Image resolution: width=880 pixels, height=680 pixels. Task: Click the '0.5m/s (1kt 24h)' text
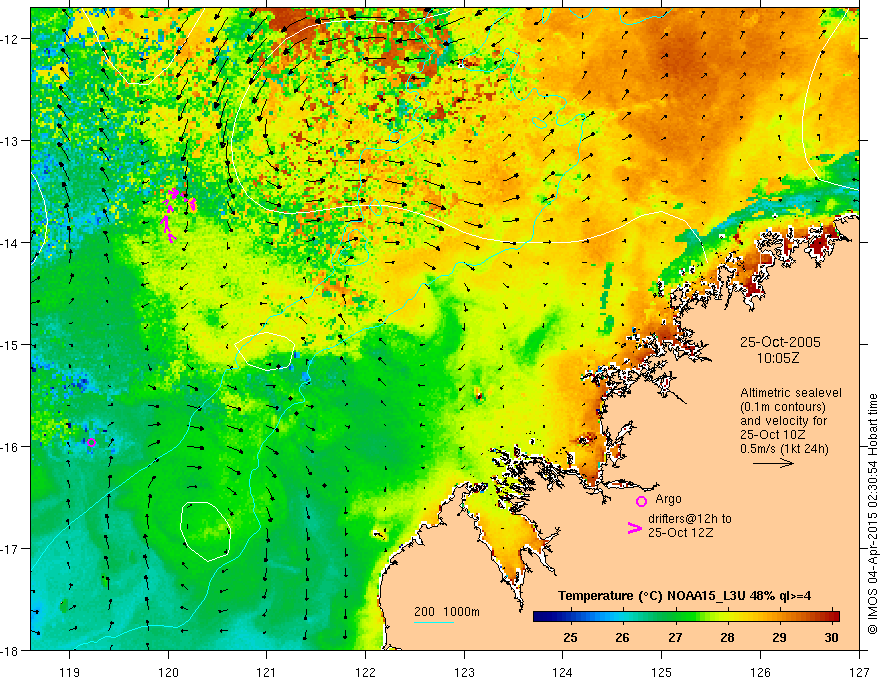click(x=784, y=449)
